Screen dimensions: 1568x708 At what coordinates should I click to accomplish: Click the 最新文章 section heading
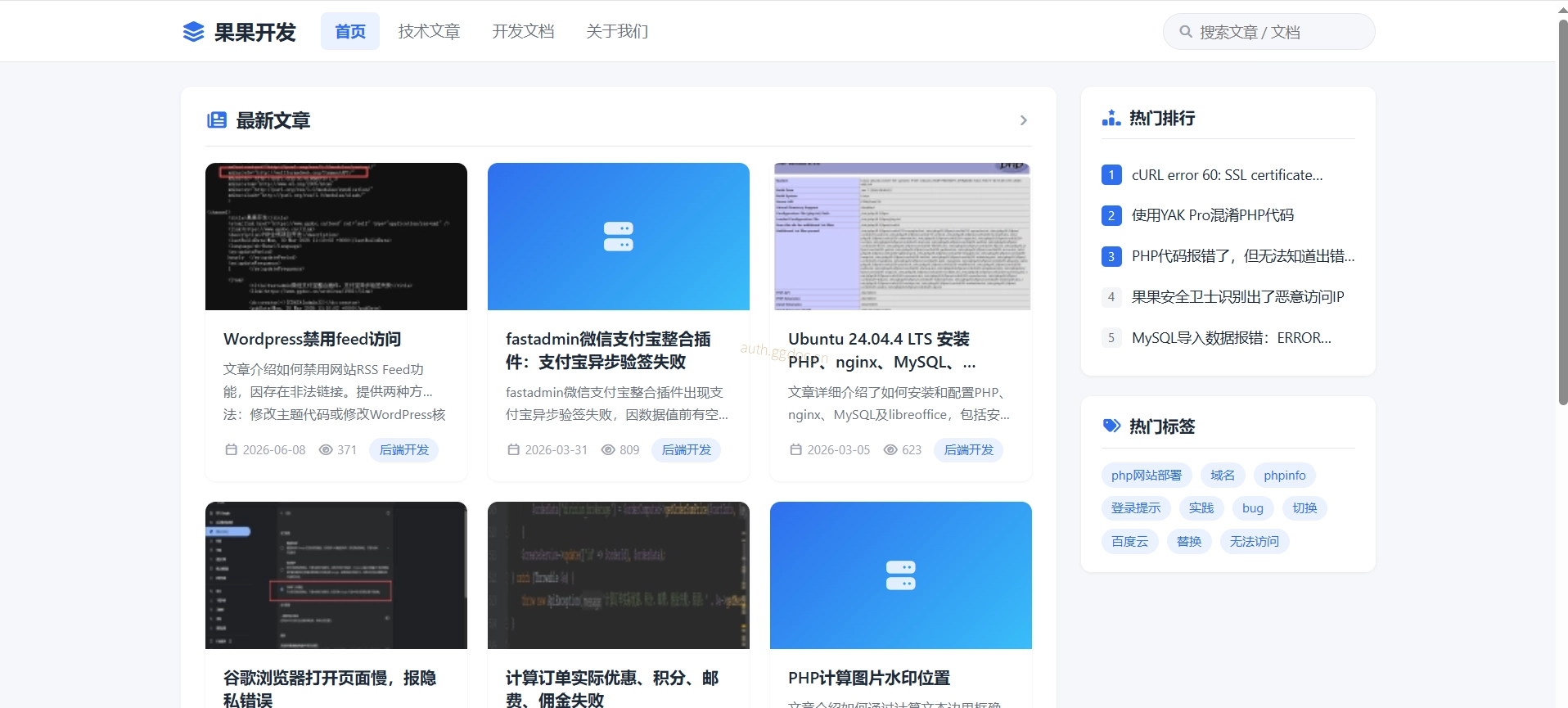tap(273, 120)
